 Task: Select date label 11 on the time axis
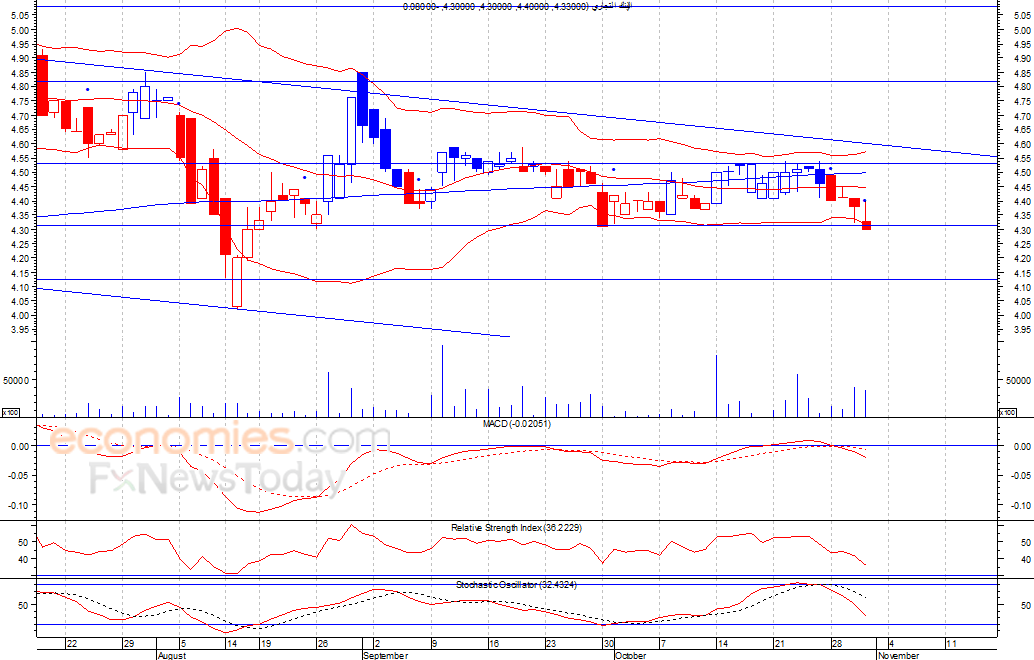point(951,644)
